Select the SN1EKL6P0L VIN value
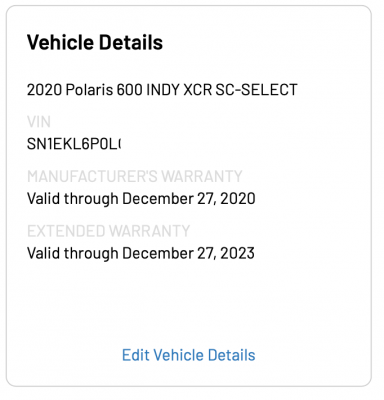Viewport: 384px width, 400px height. point(74,144)
